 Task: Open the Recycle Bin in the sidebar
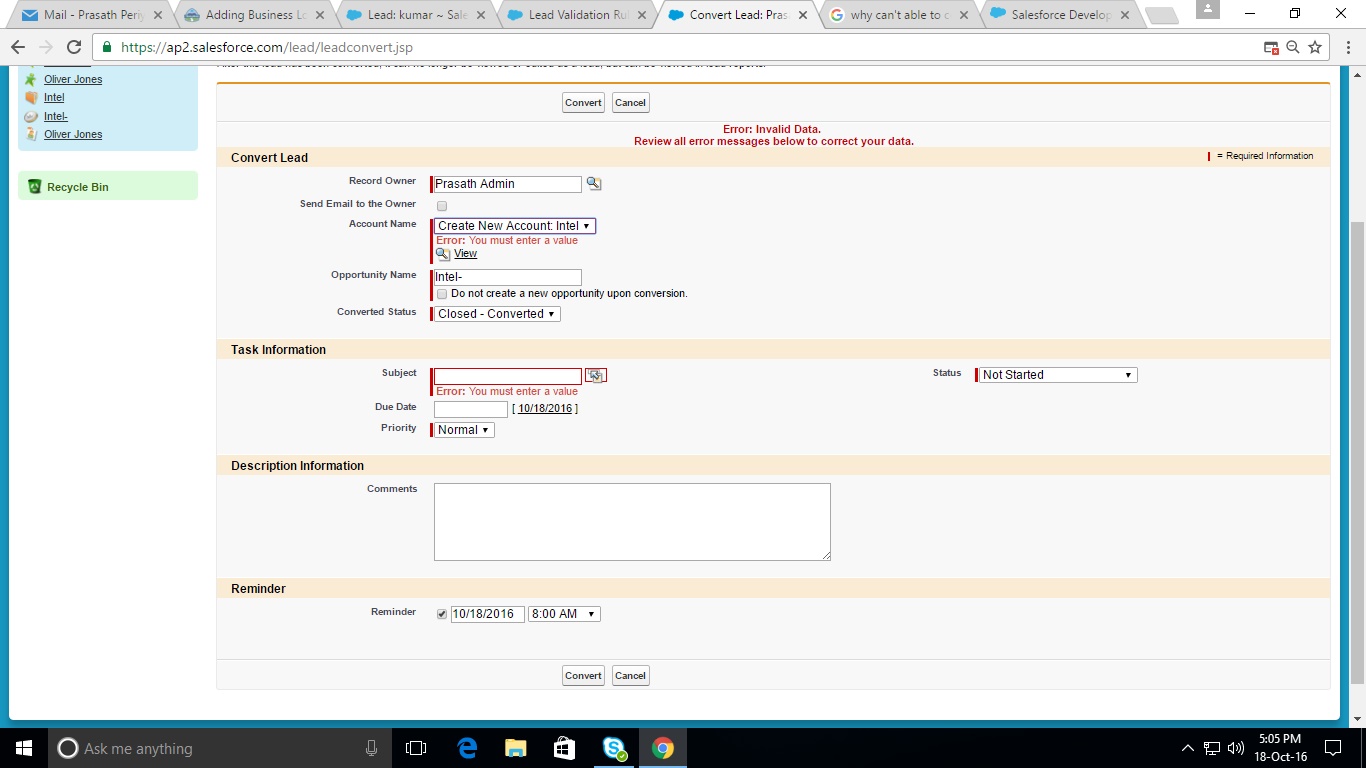click(x=78, y=187)
